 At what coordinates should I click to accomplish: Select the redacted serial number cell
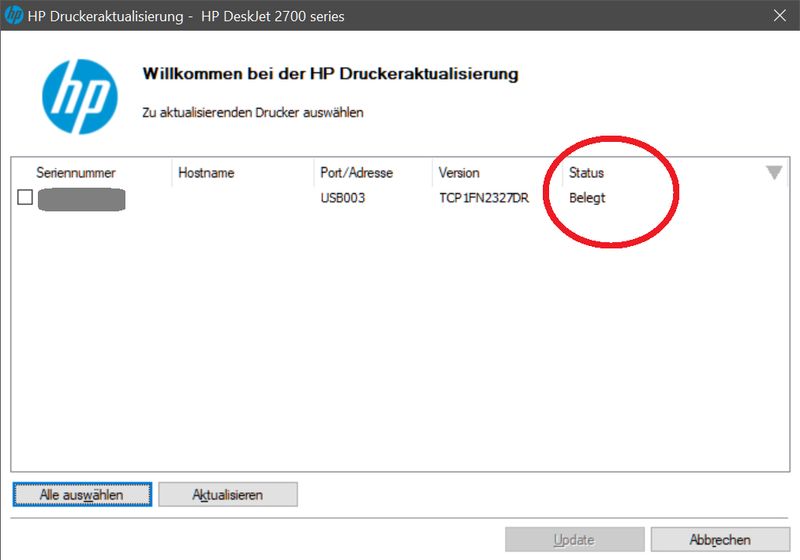(x=82, y=199)
